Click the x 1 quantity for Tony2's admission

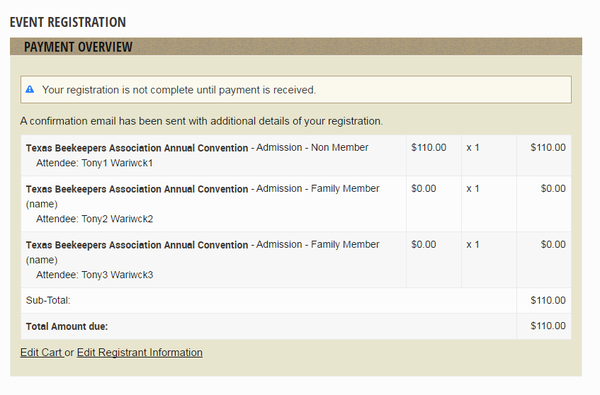click(473, 189)
